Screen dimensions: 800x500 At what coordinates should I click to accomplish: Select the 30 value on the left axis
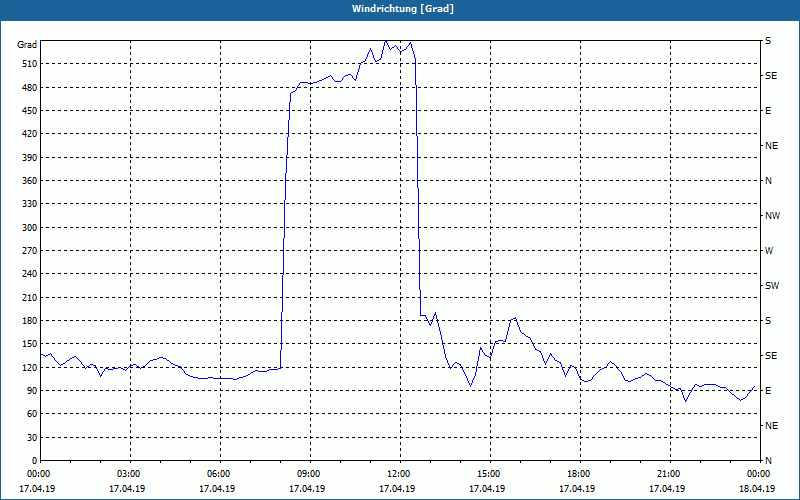(x=32, y=438)
